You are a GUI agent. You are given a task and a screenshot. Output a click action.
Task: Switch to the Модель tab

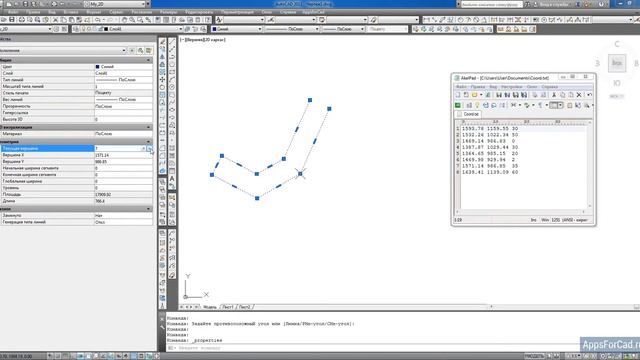(x=210, y=307)
